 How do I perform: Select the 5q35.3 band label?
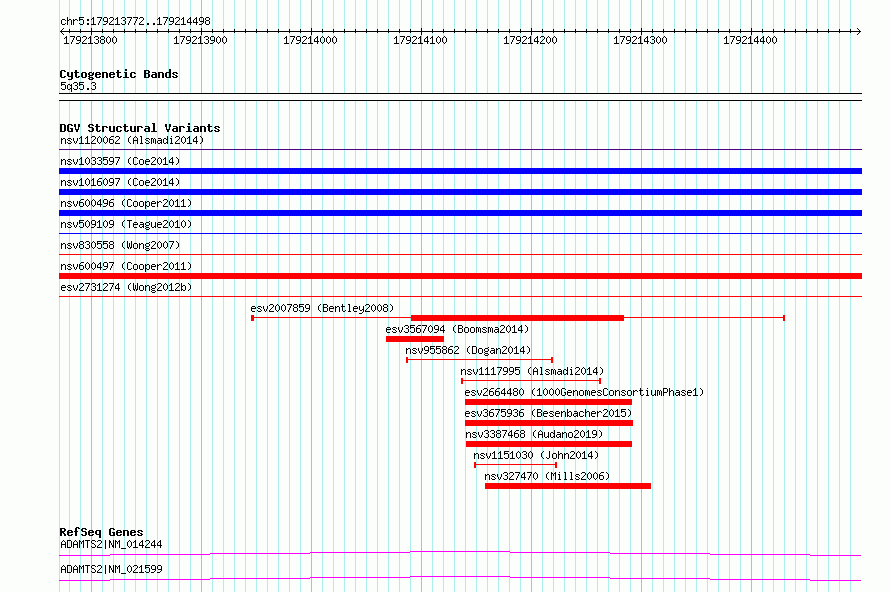click(x=78, y=86)
